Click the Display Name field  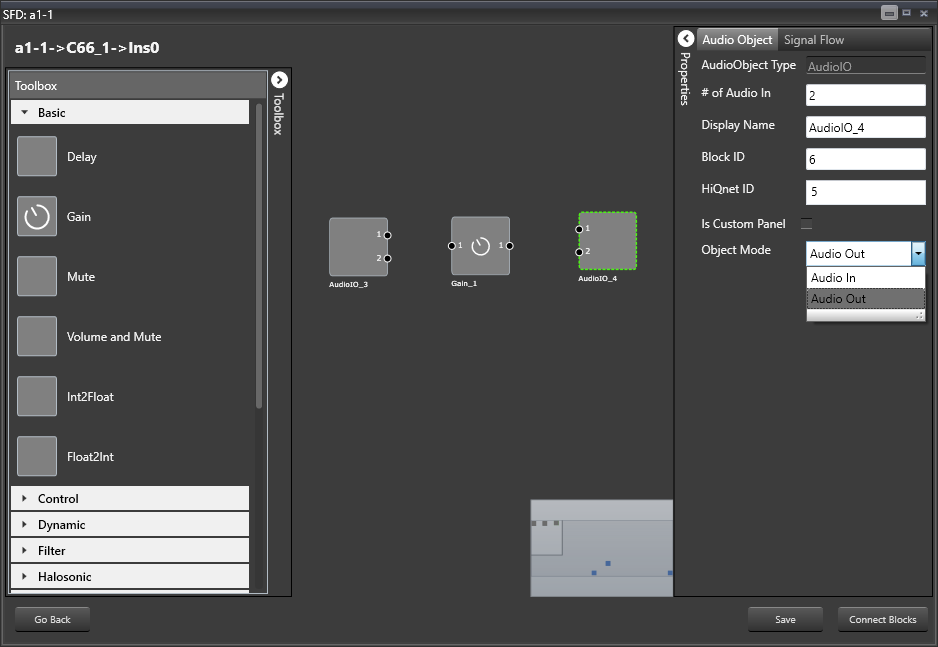coord(866,127)
